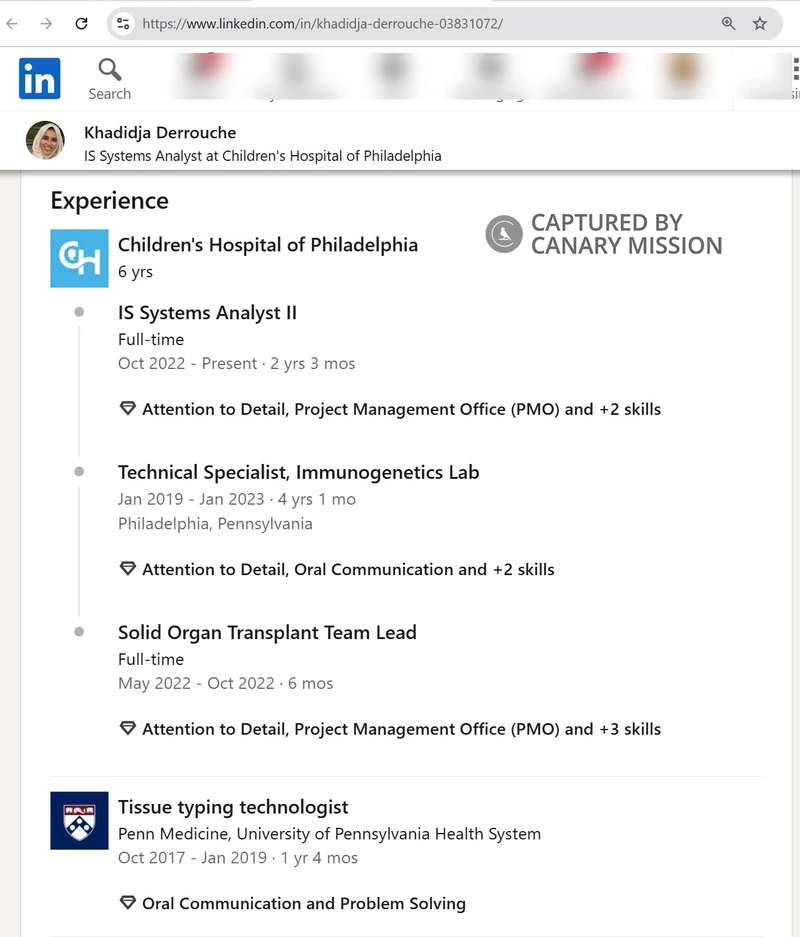The height and width of the screenshot is (937, 800).
Task: Expand IS Systems Analyst II skills list
Action: [391, 409]
